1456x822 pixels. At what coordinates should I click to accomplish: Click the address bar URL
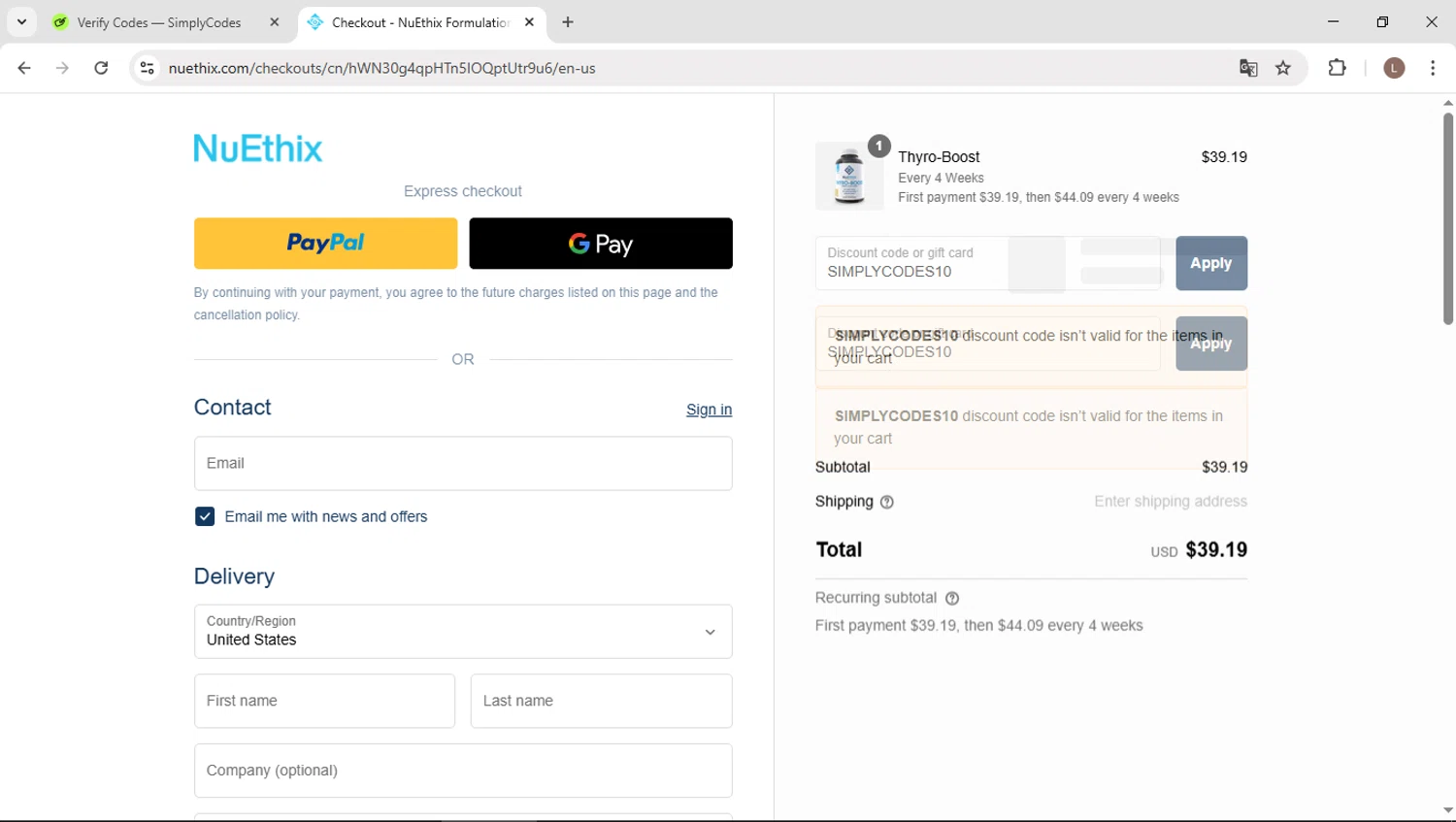381,68
